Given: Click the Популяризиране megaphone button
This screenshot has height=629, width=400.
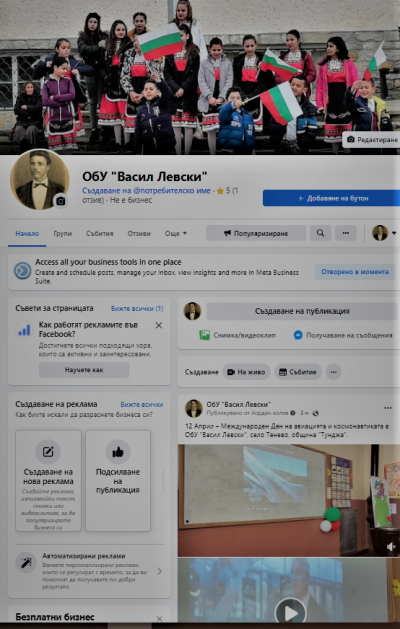Looking at the screenshot, I should tap(256, 233).
